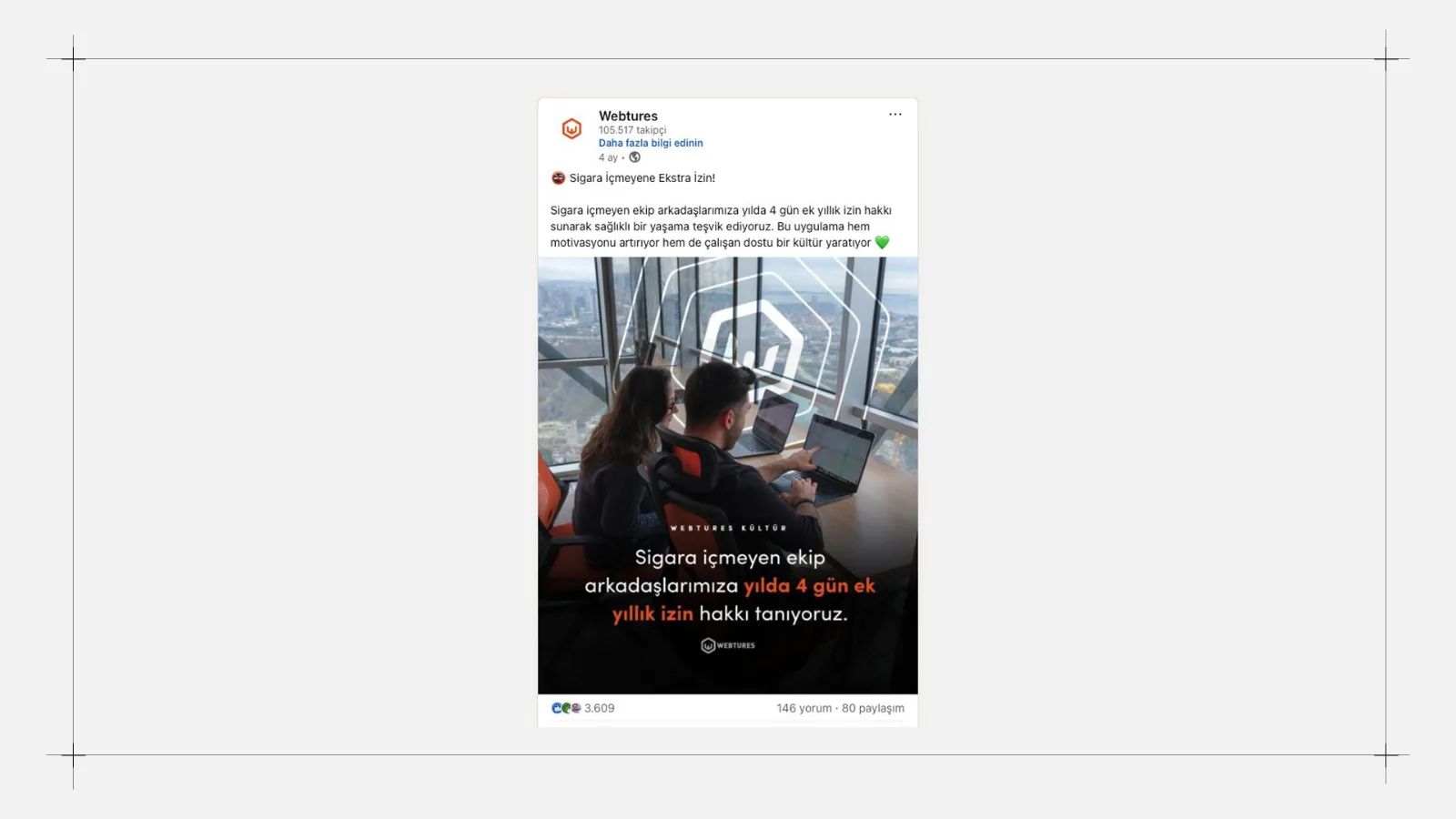Click the orange yılda 4 gün ek text
Image resolution: width=1456 pixels, height=819 pixels.
tap(809, 585)
